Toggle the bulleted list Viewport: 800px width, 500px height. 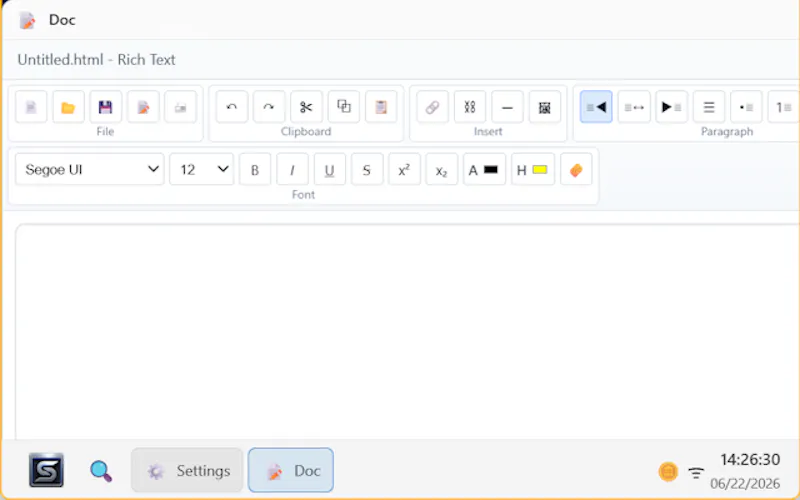746,107
